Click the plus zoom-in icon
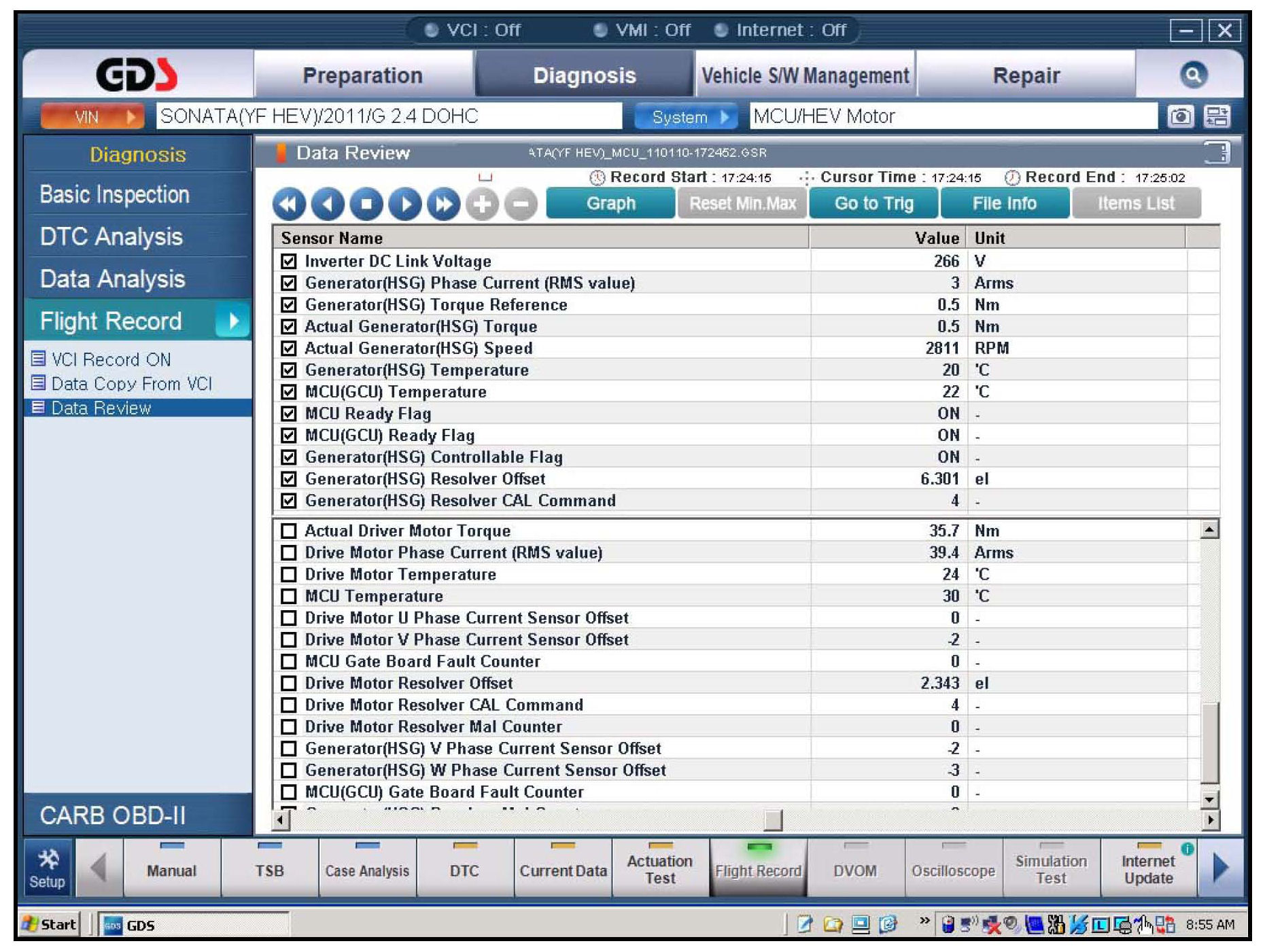 coord(482,204)
